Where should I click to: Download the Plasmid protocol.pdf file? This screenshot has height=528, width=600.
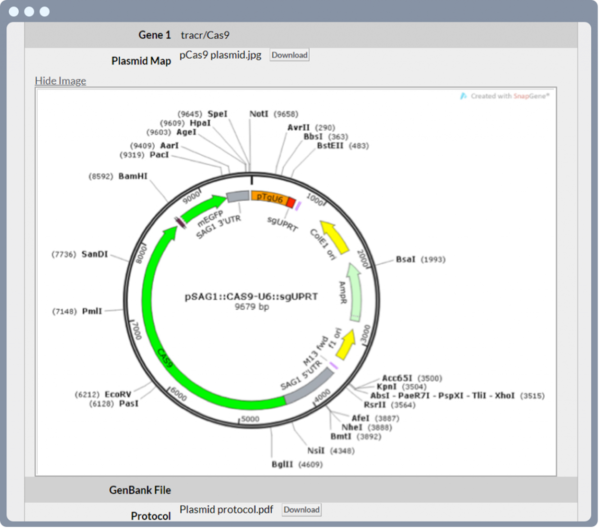301,509
